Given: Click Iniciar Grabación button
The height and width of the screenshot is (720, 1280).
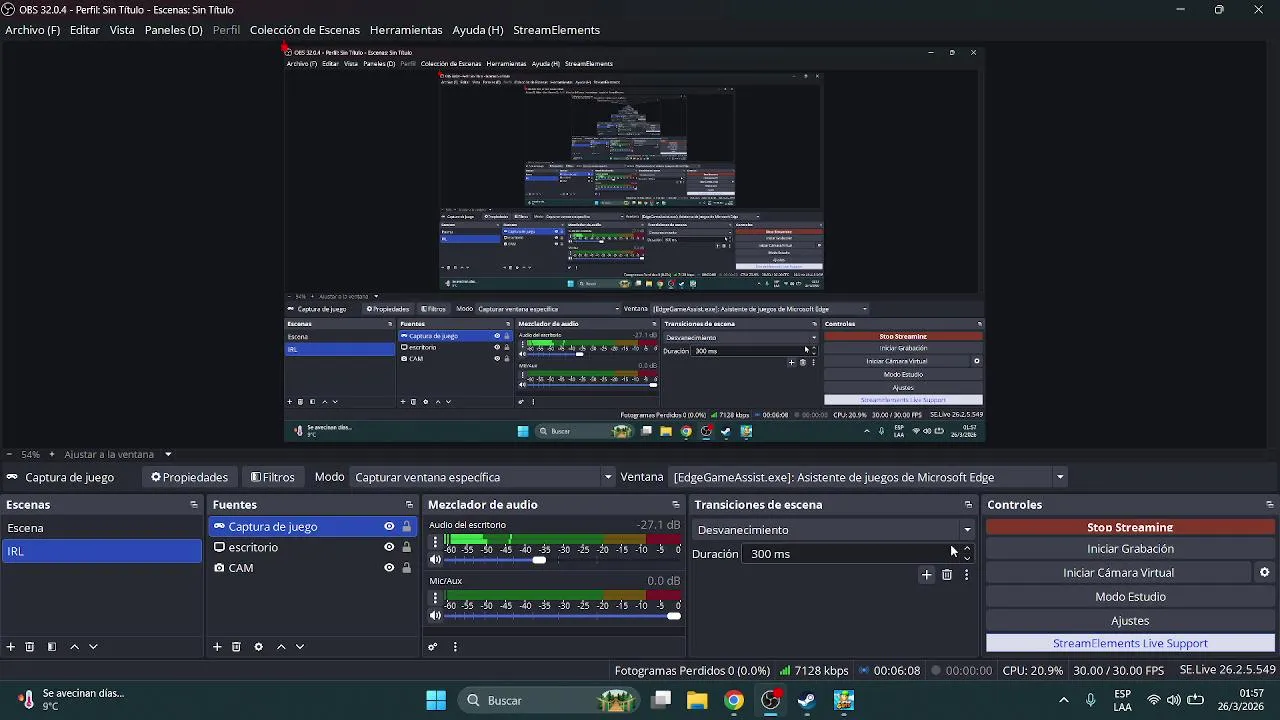Looking at the screenshot, I should (1130, 549).
